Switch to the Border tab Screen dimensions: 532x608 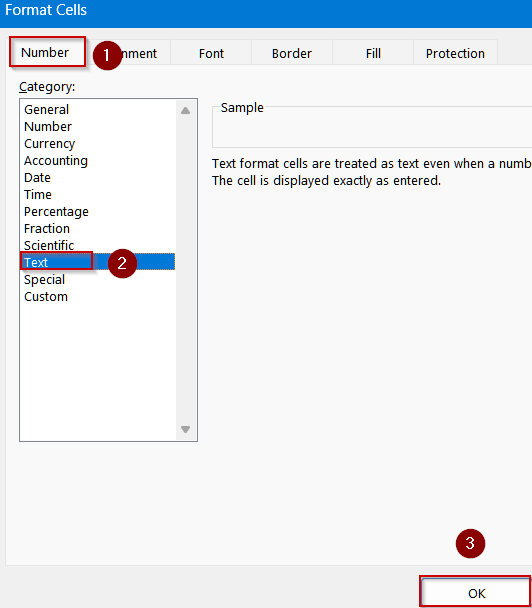click(x=292, y=53)
